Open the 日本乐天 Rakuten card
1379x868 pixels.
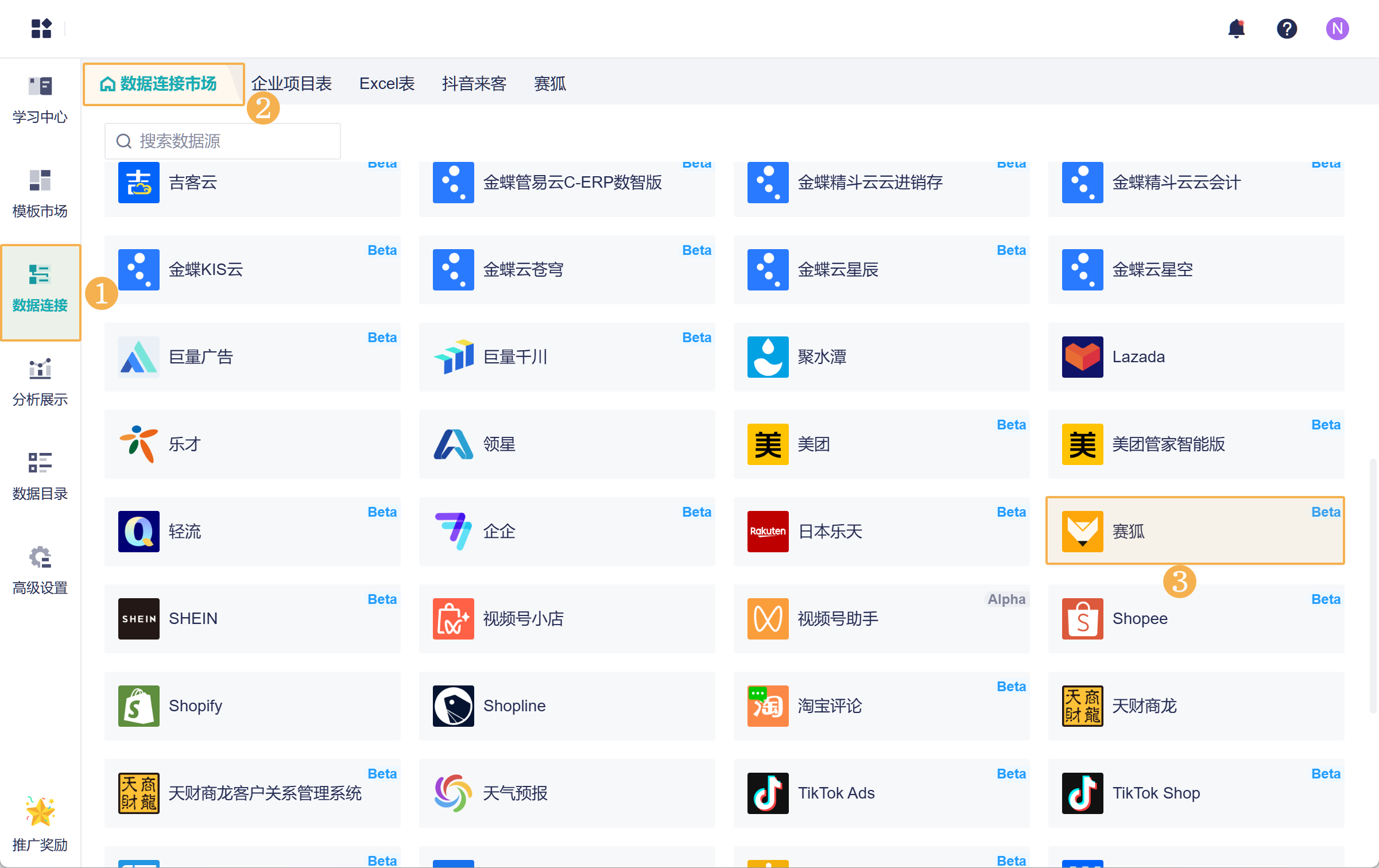[x=881, y=531]
